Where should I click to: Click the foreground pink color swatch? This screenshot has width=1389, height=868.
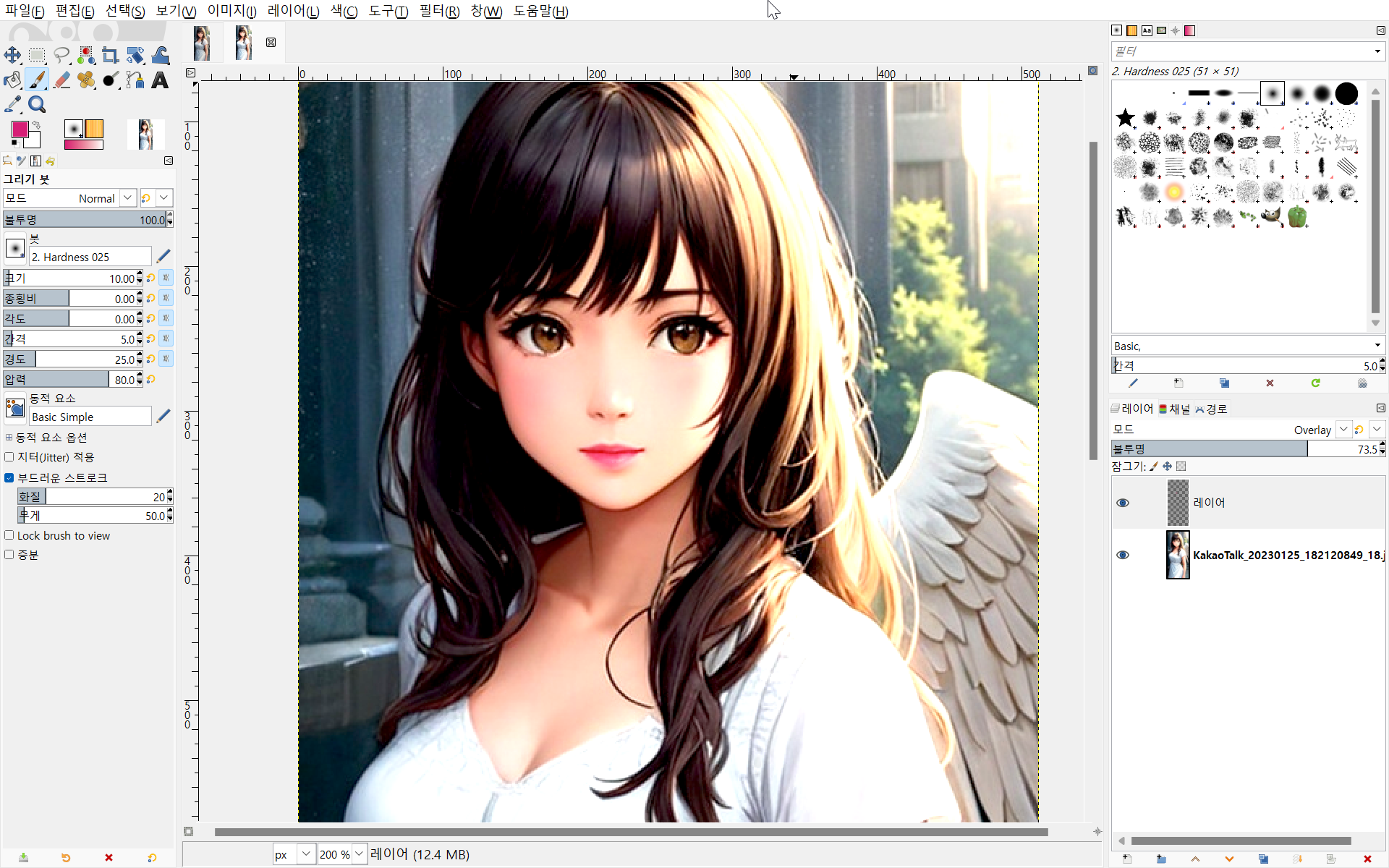(20, 129)
